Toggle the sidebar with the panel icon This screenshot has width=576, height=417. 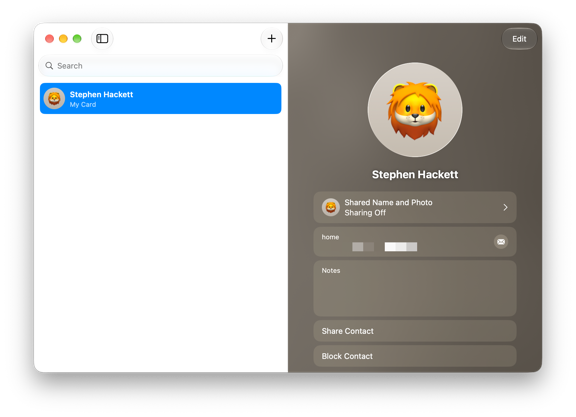[102, 39]
